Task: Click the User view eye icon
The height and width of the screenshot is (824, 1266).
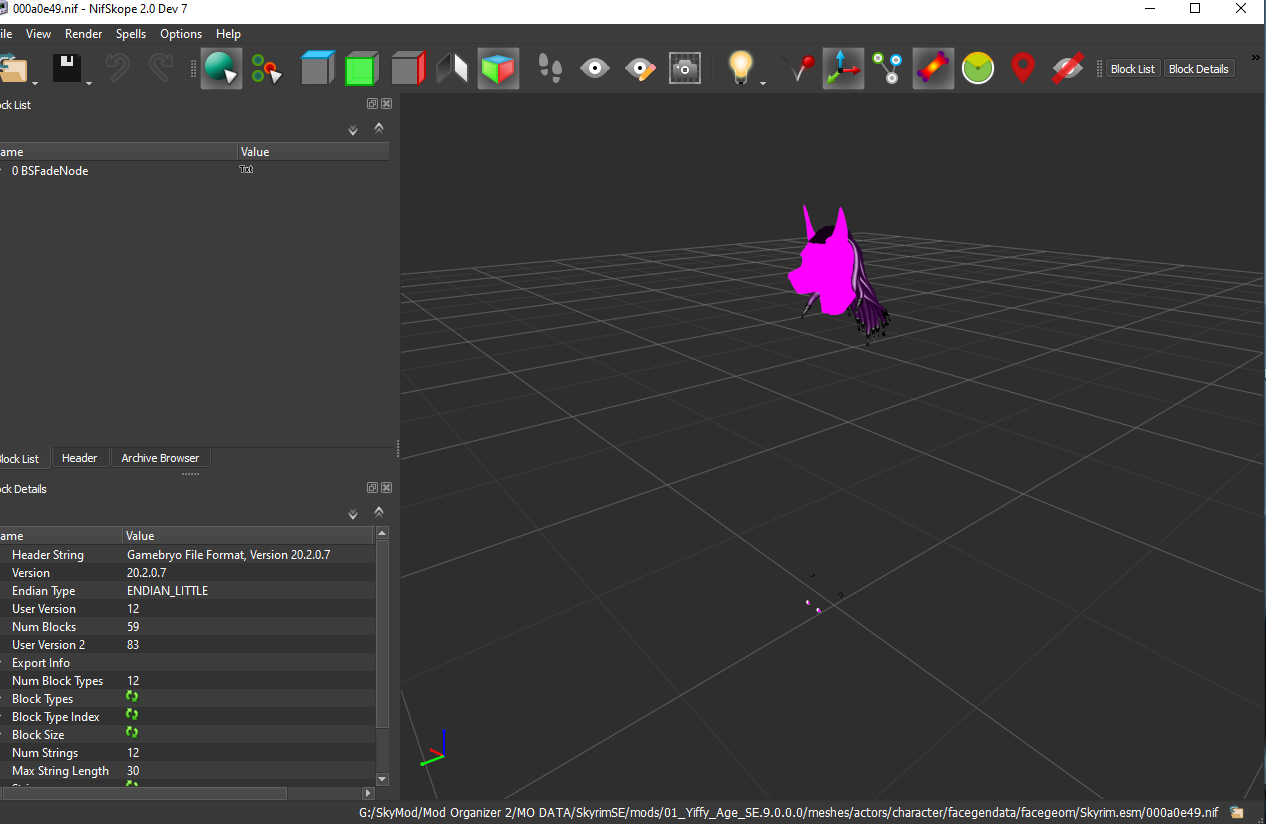Action: (x=595, y=68)
